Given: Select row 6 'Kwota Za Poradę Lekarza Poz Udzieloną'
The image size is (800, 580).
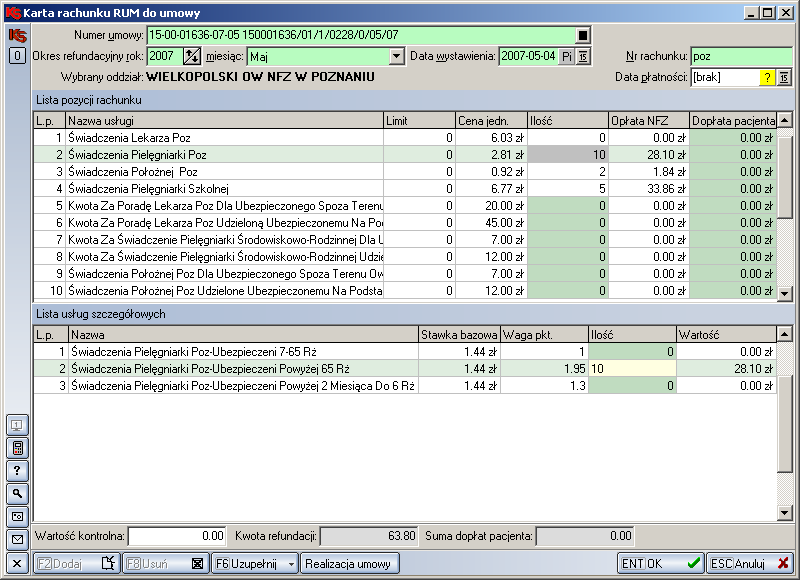Looking at the screenshot, I should coord(405,223).
